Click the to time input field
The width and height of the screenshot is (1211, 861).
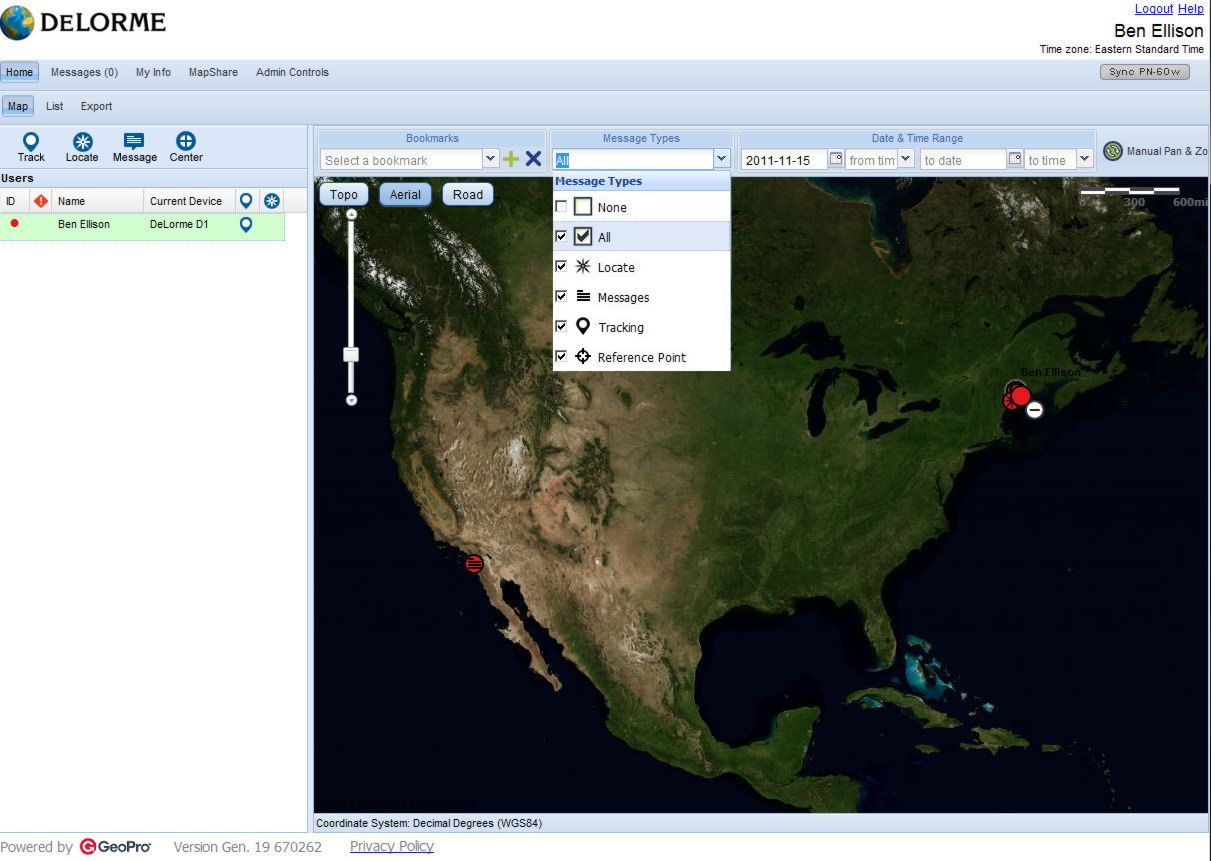click(1051, 160)
